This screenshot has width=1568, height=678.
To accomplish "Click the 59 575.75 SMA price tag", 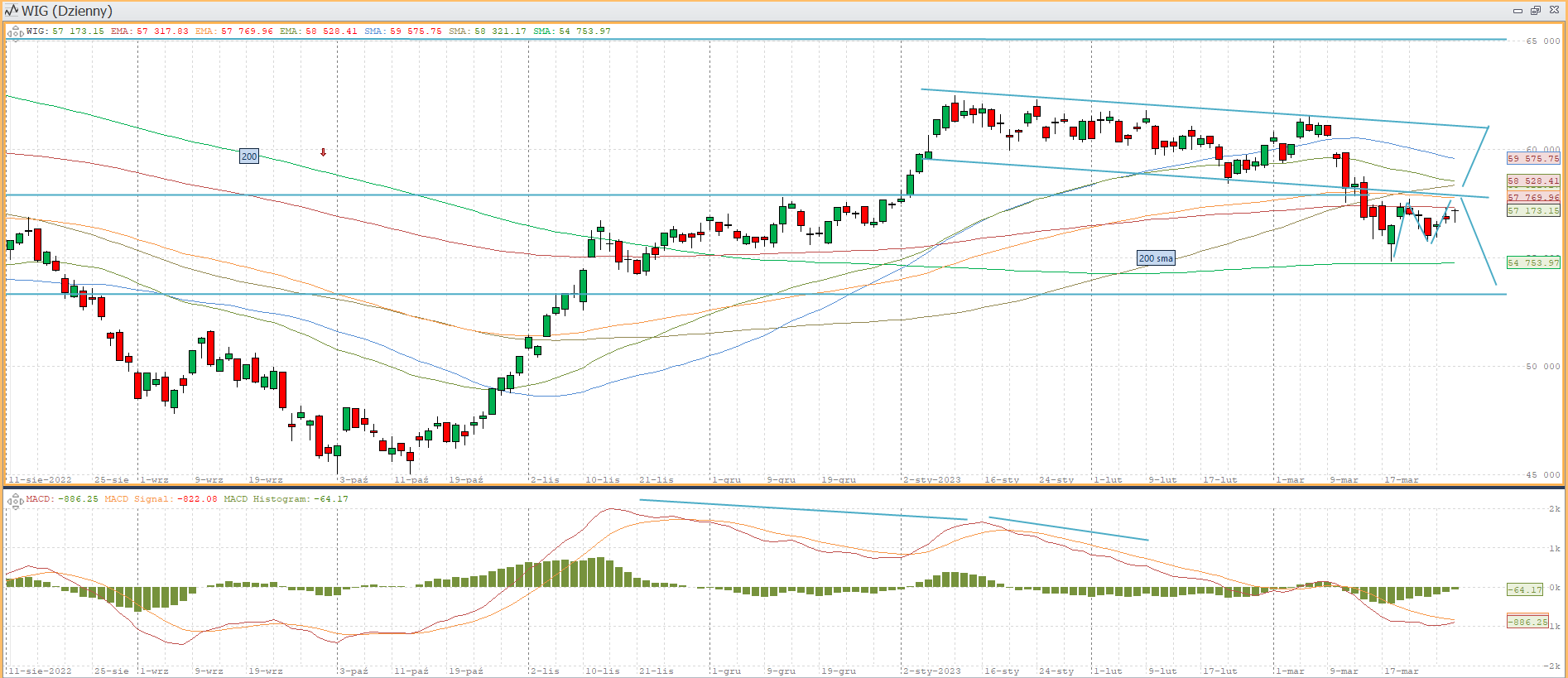I will (1533, 158).
